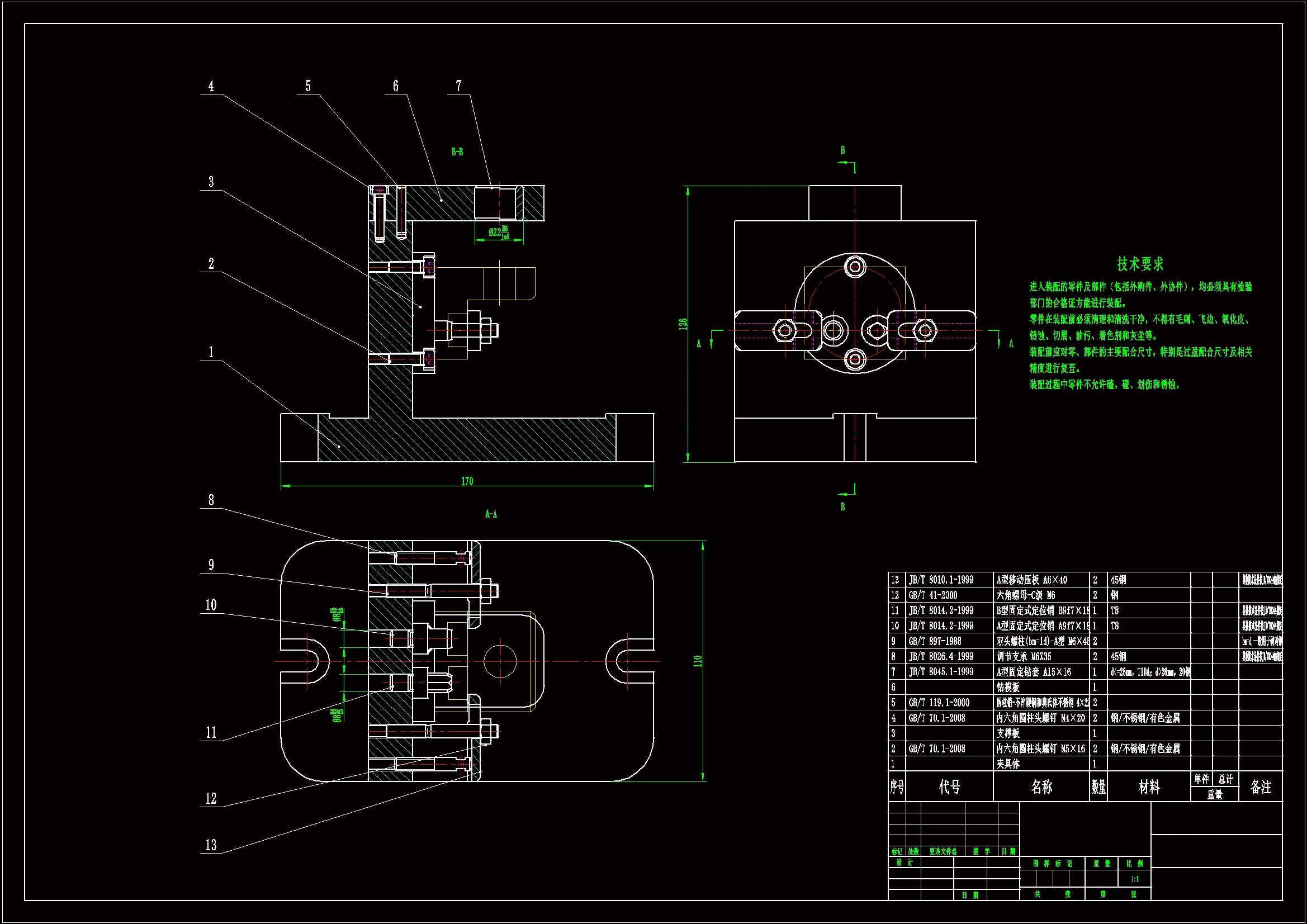Viewport: 1307px width, 924px height.
Task: Select the 备注 header cell
Action: tap(1260, 787)
